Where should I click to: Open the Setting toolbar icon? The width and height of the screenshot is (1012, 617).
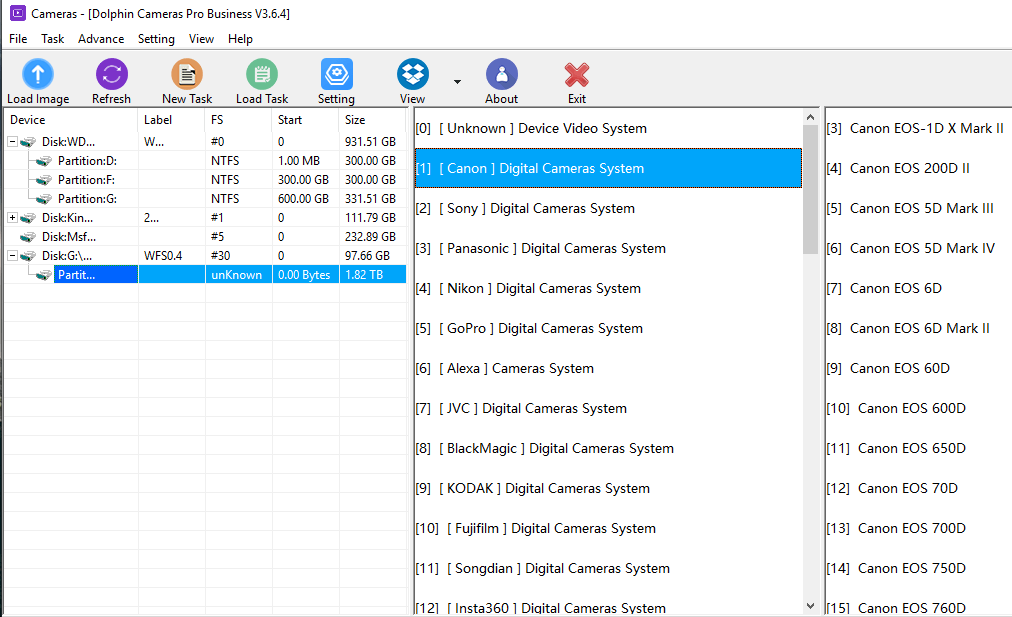tap(336, 75)
